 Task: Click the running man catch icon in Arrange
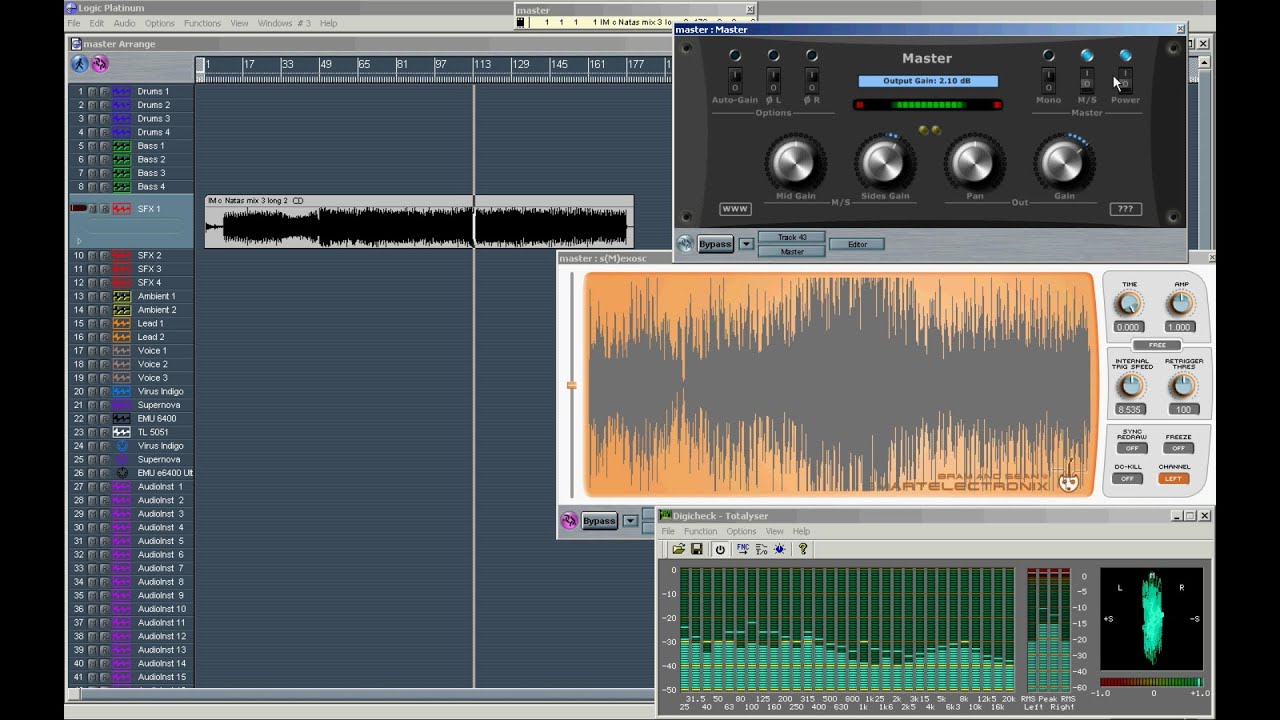coord(79,64)
